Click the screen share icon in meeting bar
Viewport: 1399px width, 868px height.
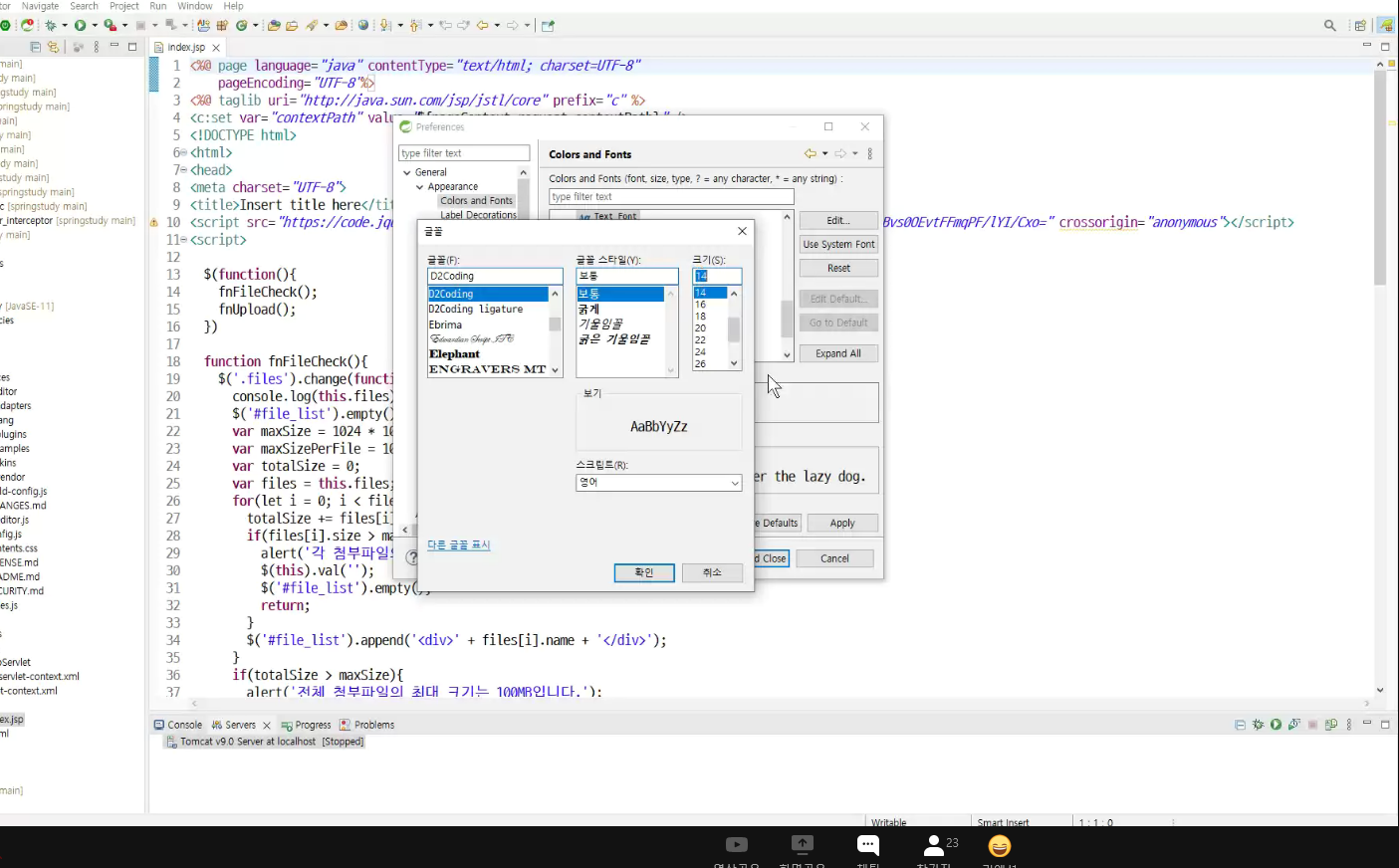point(803,845)
